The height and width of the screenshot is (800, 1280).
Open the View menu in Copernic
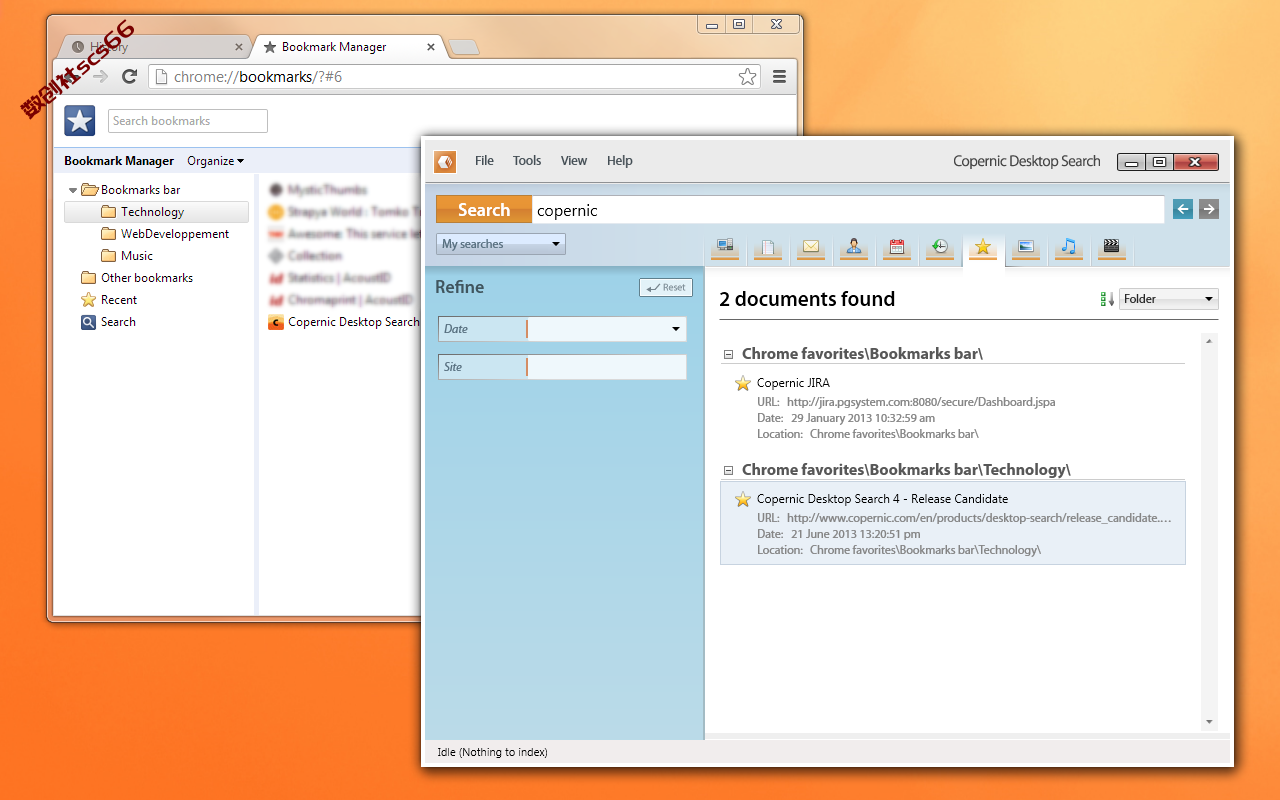[574, 161]
